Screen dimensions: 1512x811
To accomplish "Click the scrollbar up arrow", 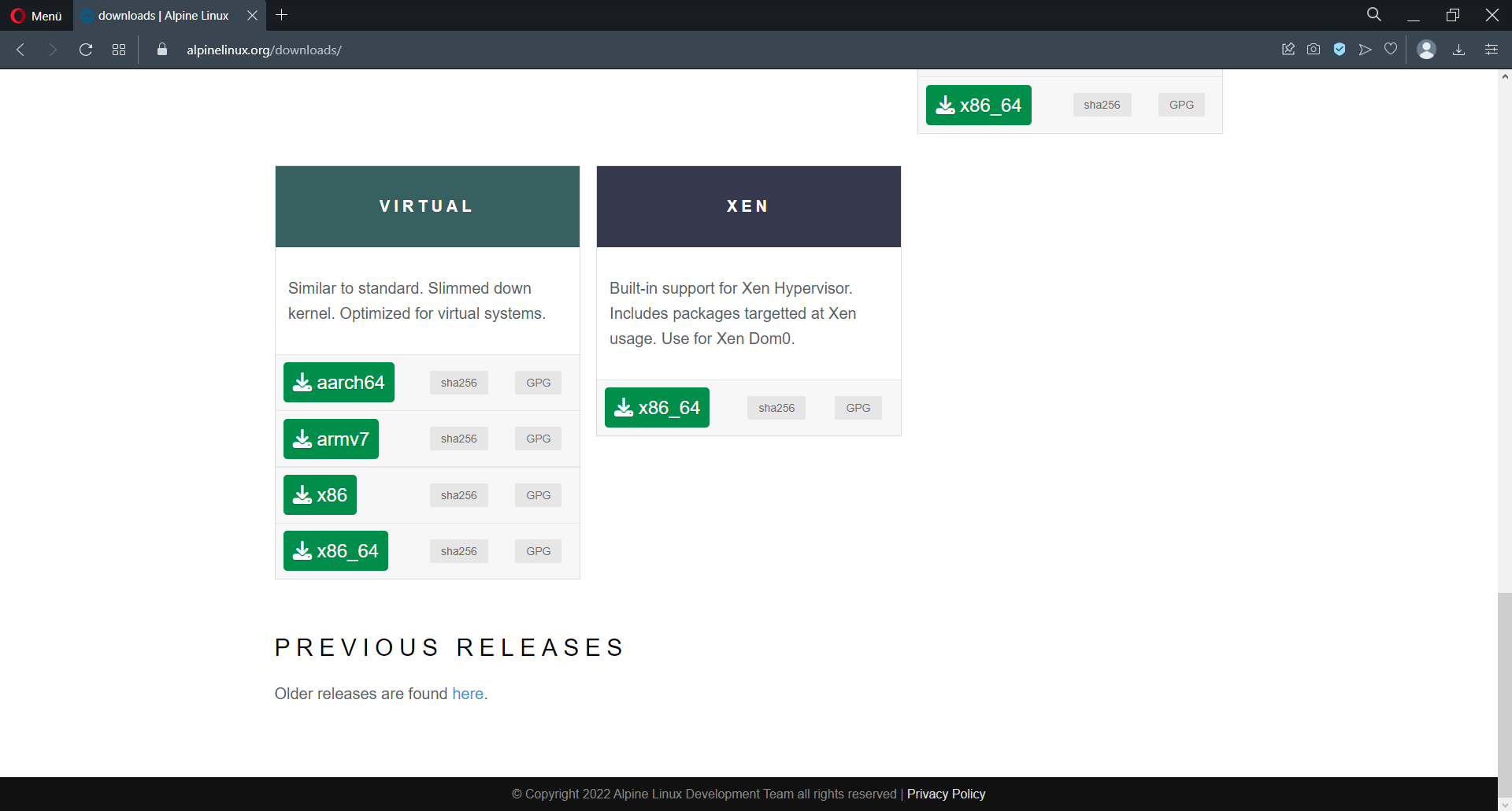I will tap(1505, 77).
